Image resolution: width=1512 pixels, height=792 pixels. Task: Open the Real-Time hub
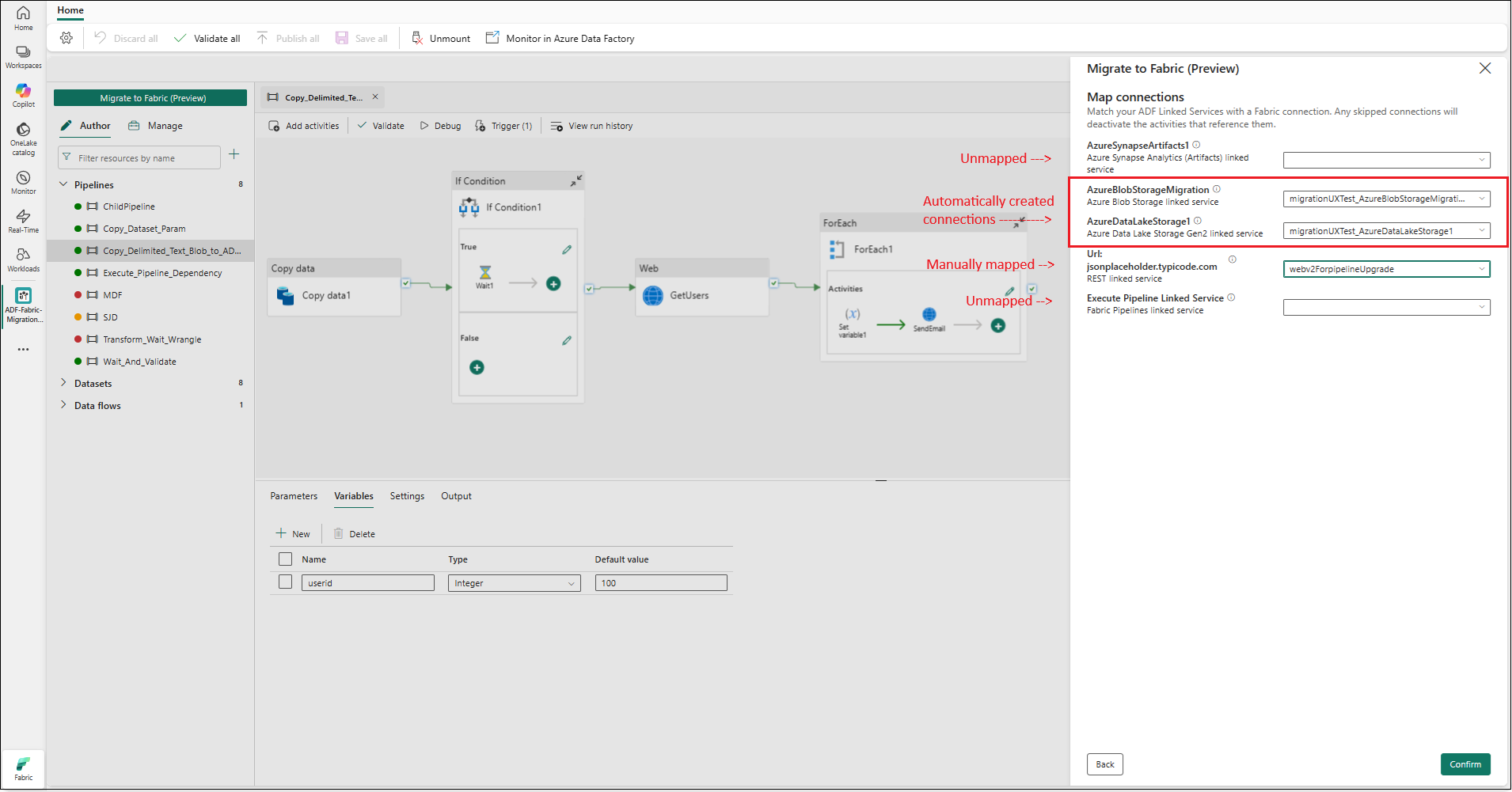23,221
